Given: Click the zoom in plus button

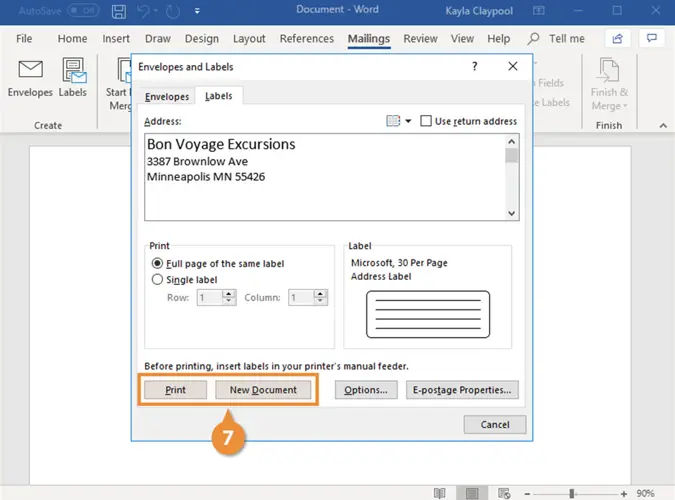Looking at the screenshot, I should [623, 494].
